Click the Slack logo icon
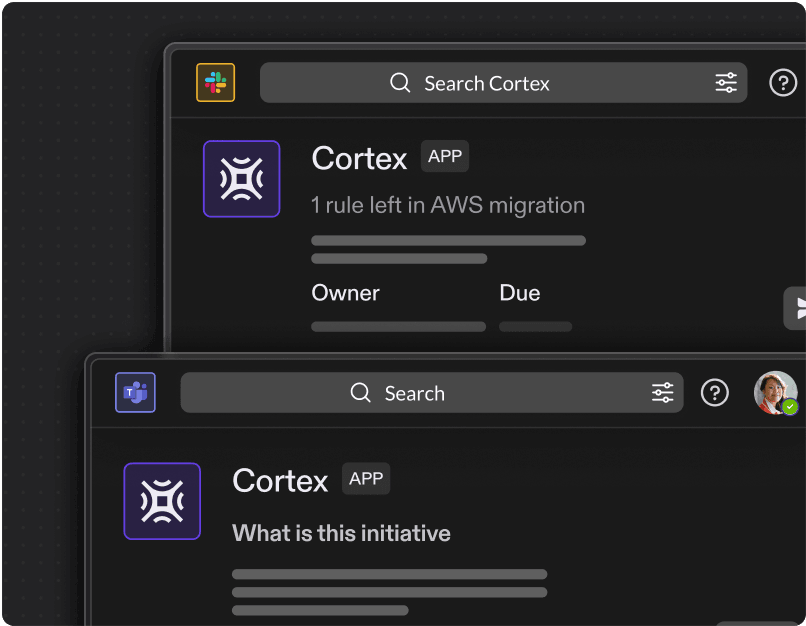The image size is (806, 626). [x=215, y=83]
